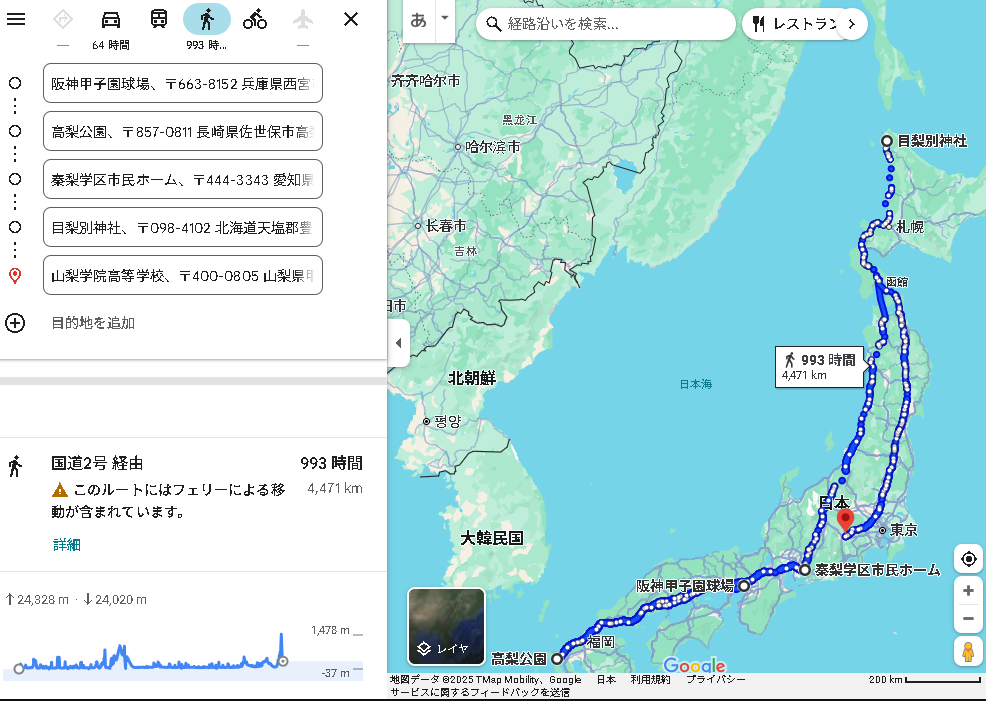Edit the 高梨公園 waypoint field
The image size is (986, 701).
(182, 131)
